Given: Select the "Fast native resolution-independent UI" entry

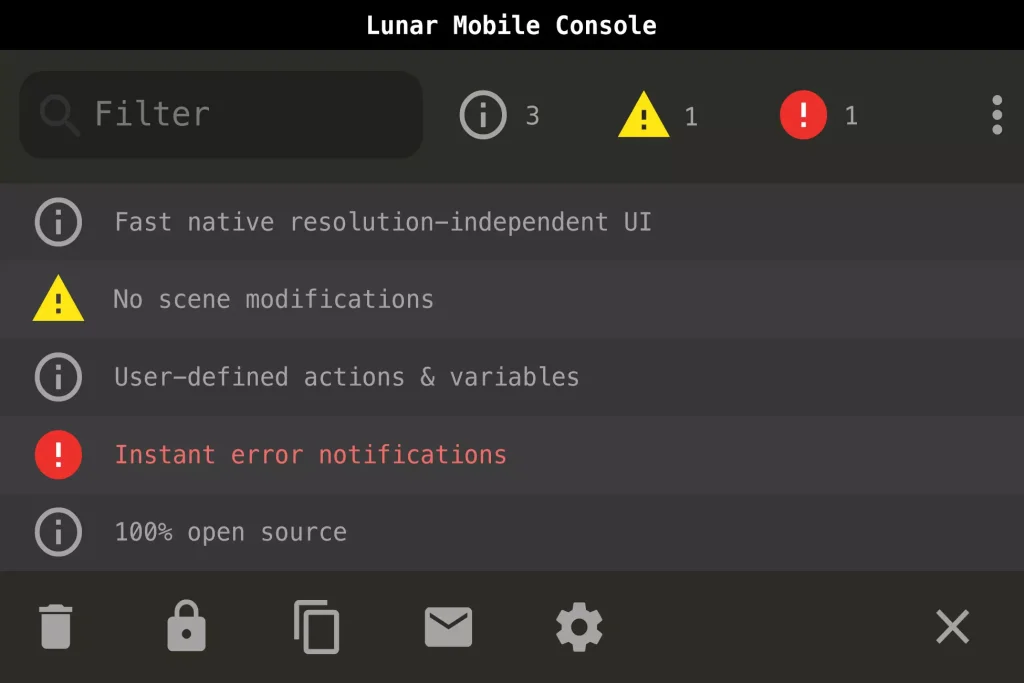Looking at the screenshot, I should (383, 222).
